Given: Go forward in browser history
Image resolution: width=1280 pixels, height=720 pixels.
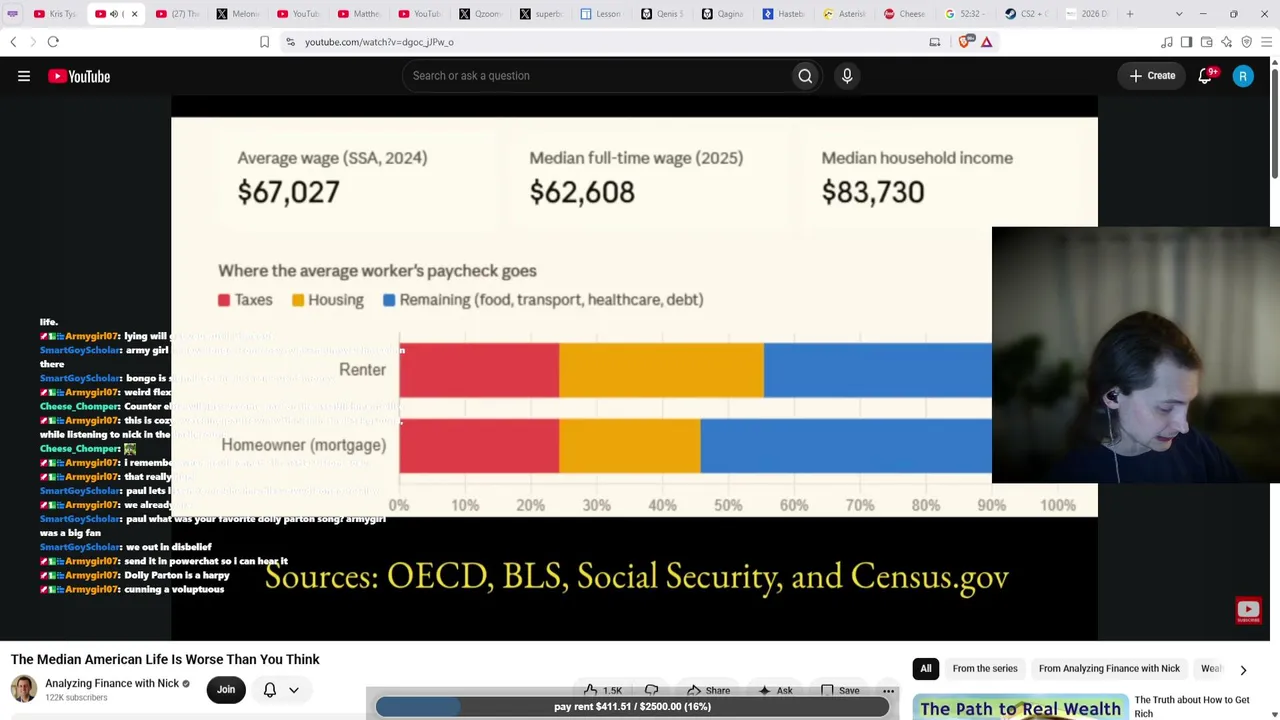Looking at the screenshot, I should (x=32, y=42).
